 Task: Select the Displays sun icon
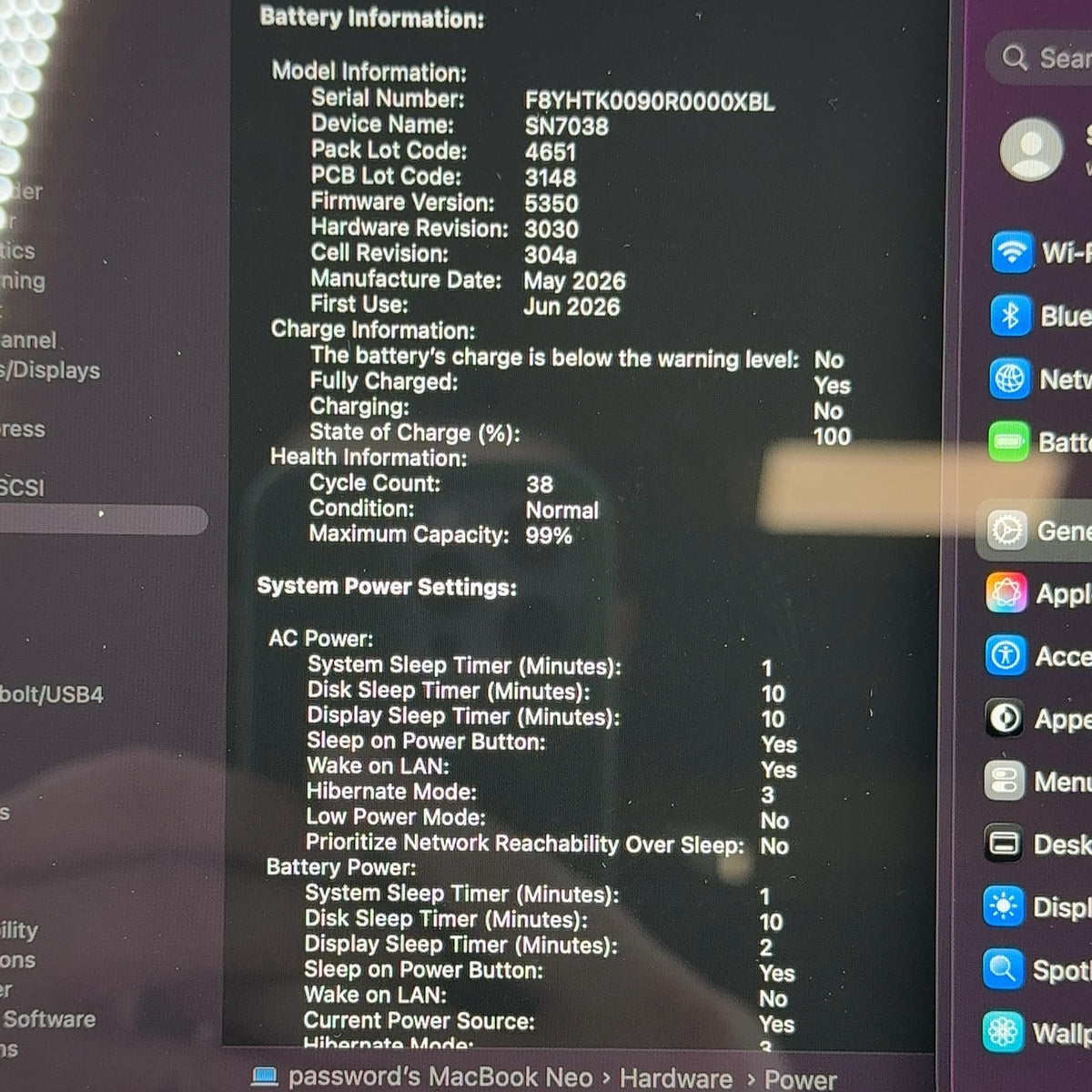click(1004, 907)
